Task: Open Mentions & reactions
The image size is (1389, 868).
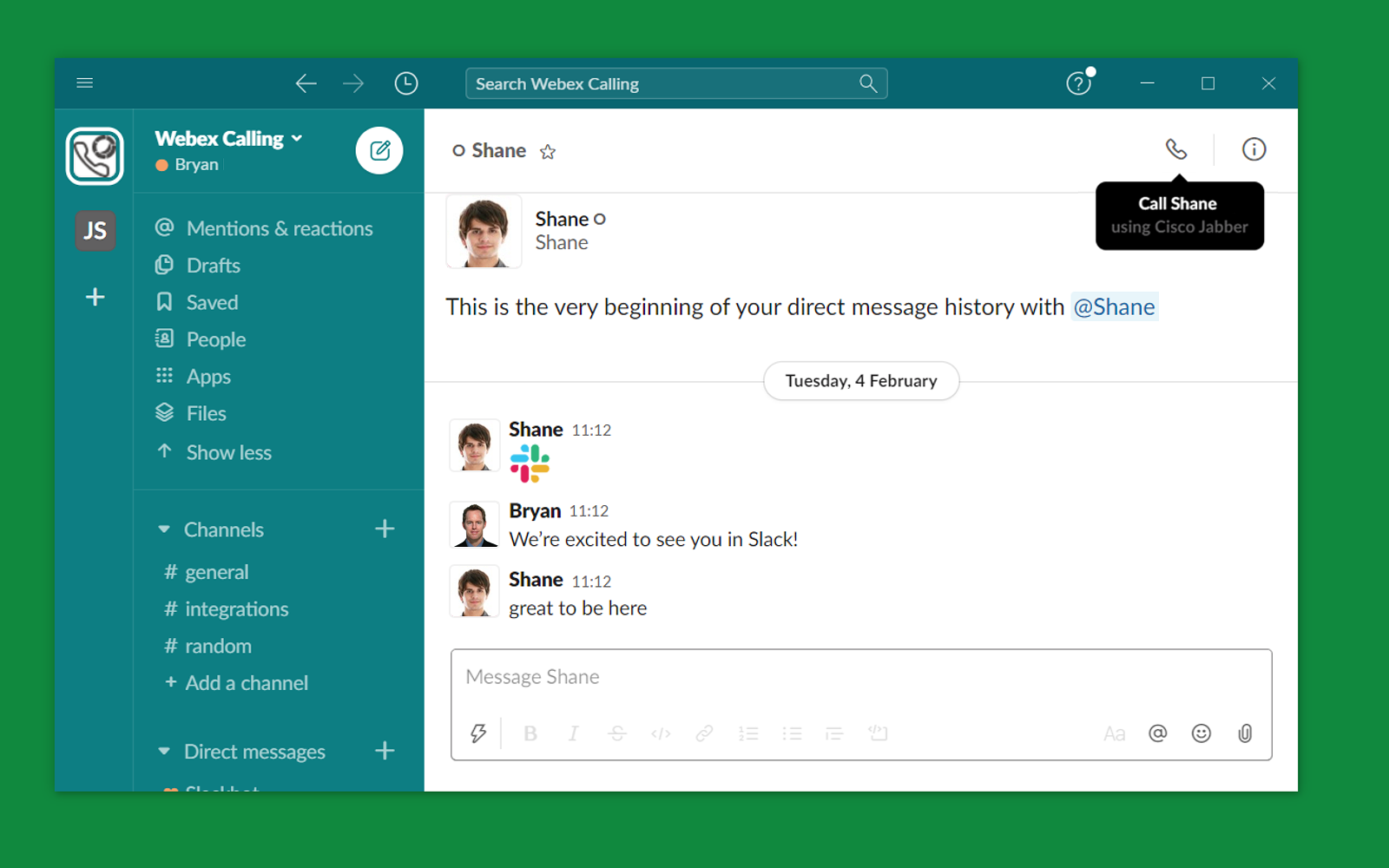Action: click(264, 228)
